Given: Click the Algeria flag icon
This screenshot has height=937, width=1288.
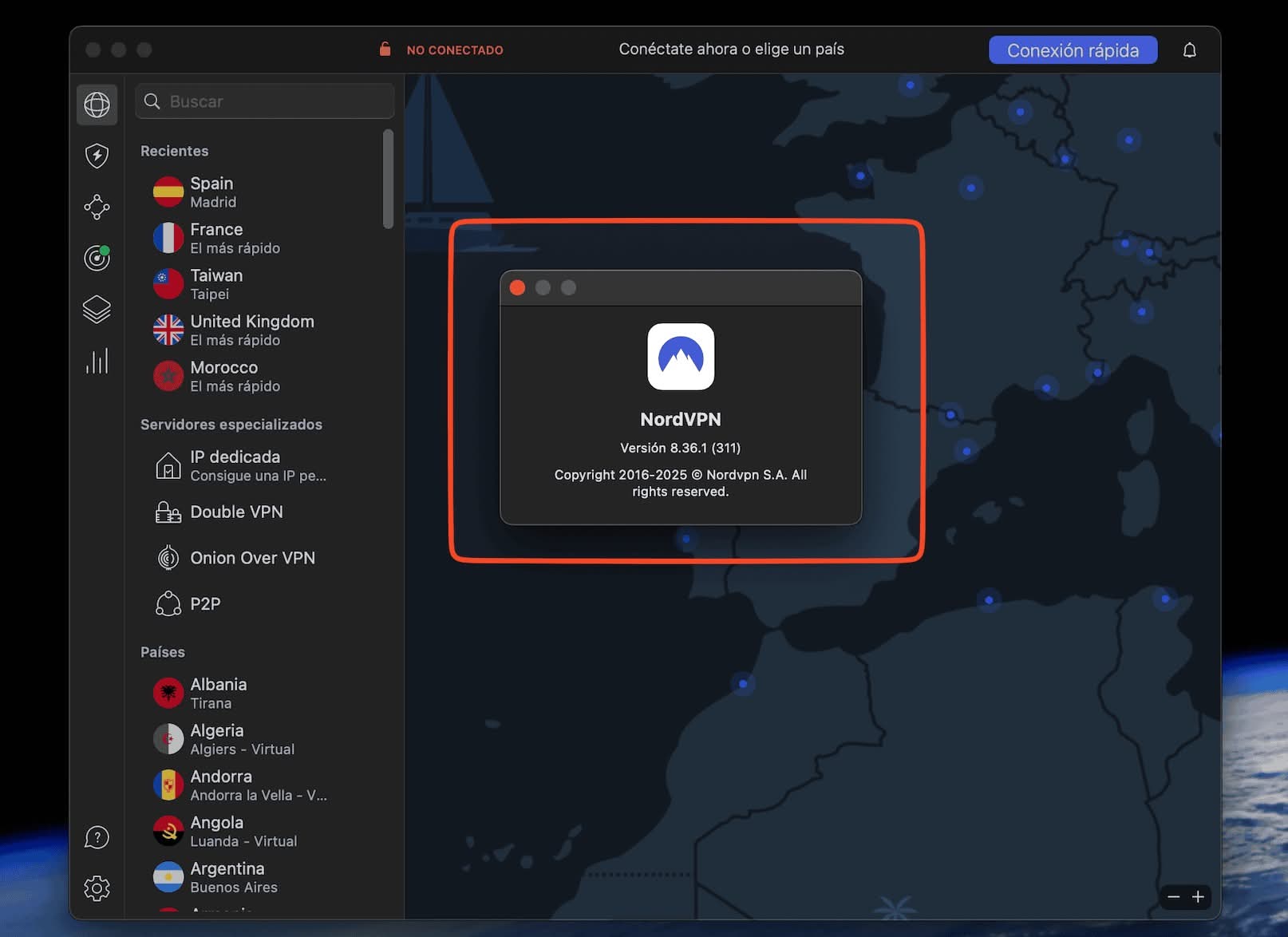Looking at the screenshot, I should pos(168,739).
